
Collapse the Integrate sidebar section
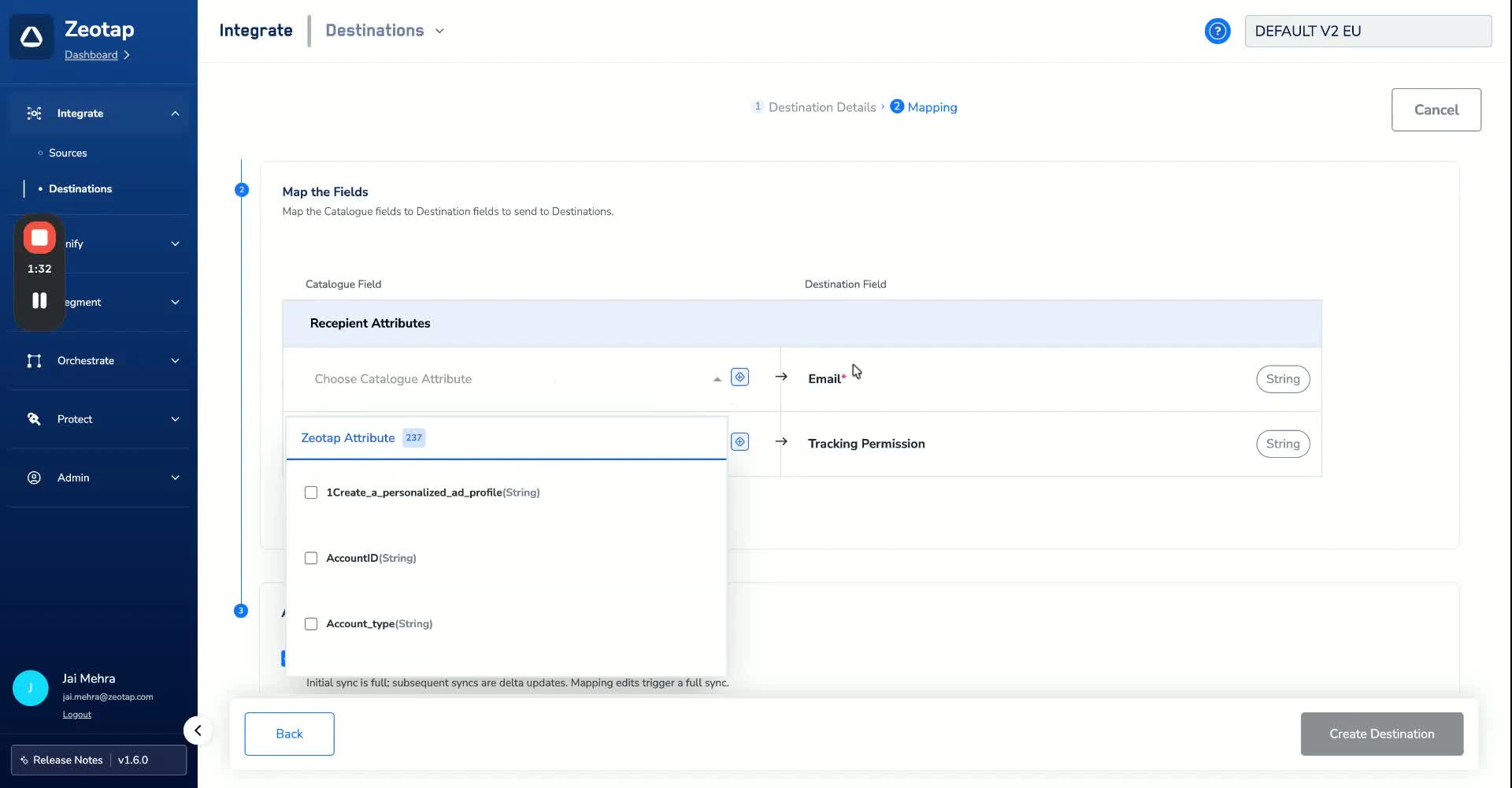click(175, 113)
